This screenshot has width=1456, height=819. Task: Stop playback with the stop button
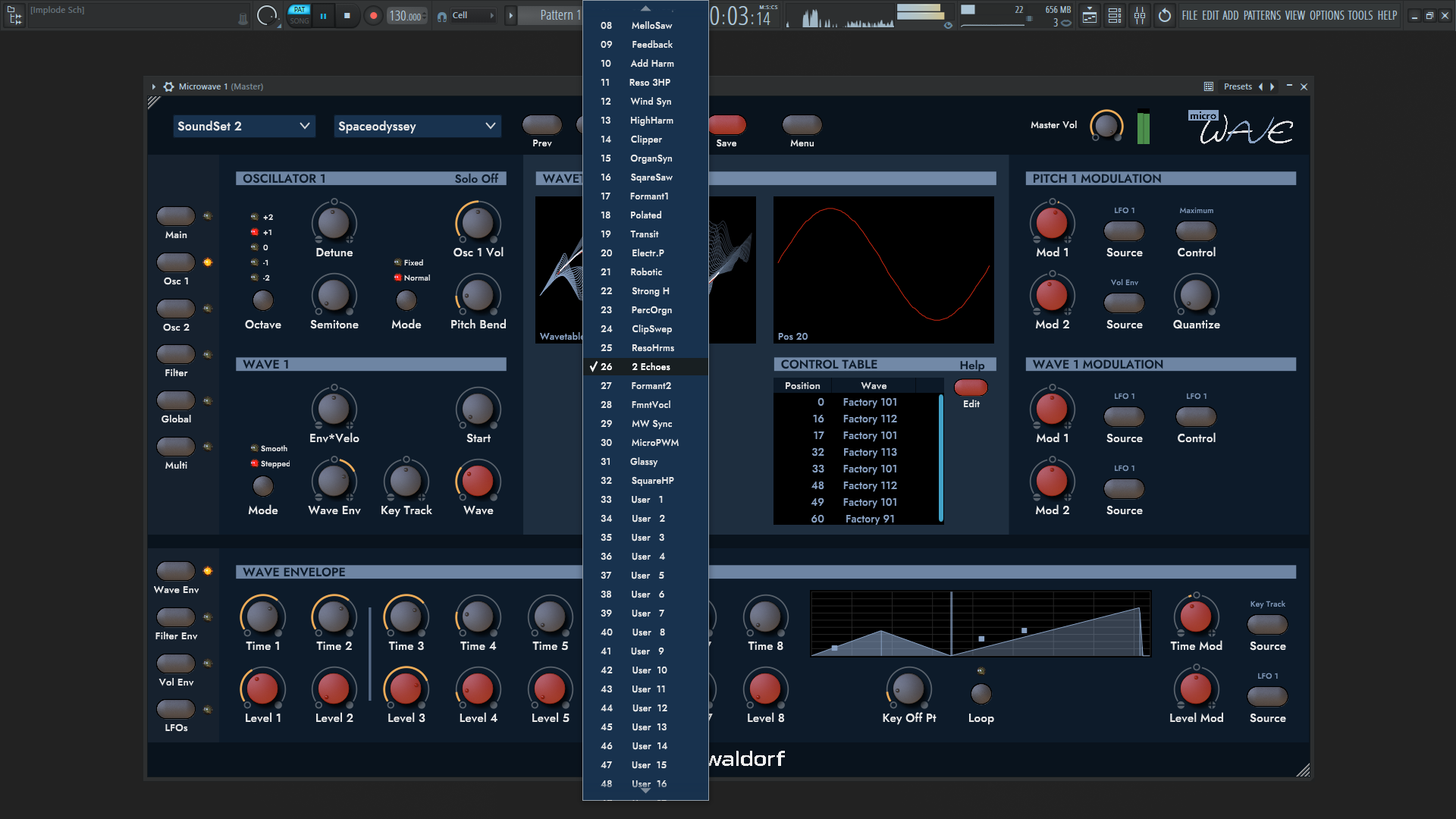(347, 15)
